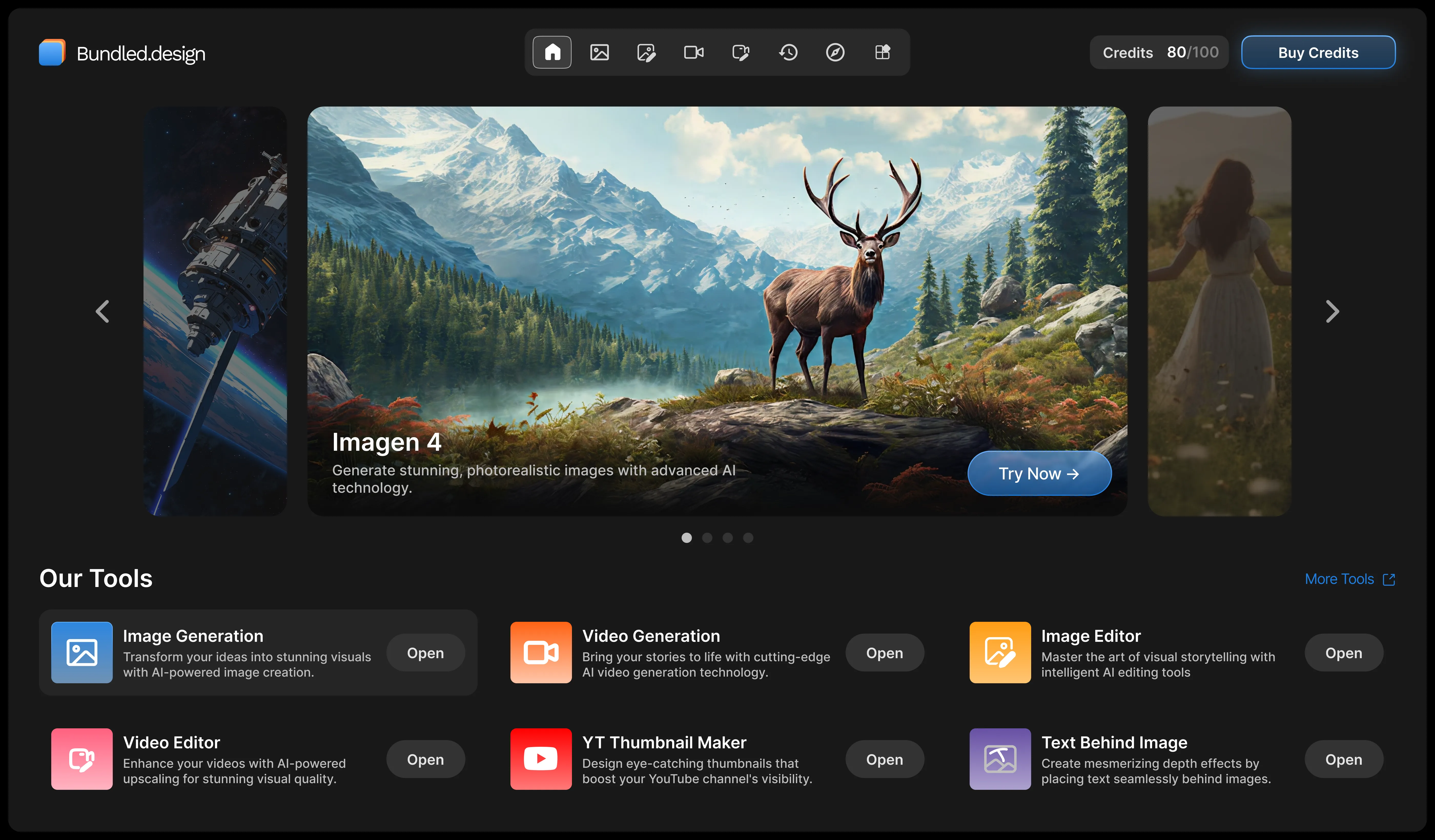Image resolution: width=1435 pixels, height=840 pixels.
Task: Click the Text Behind Image card title
Action: coord(1114,742)
